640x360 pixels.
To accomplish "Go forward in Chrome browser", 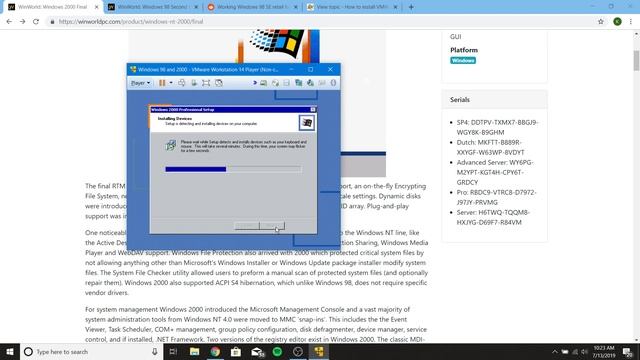I will tap(22, 22).
